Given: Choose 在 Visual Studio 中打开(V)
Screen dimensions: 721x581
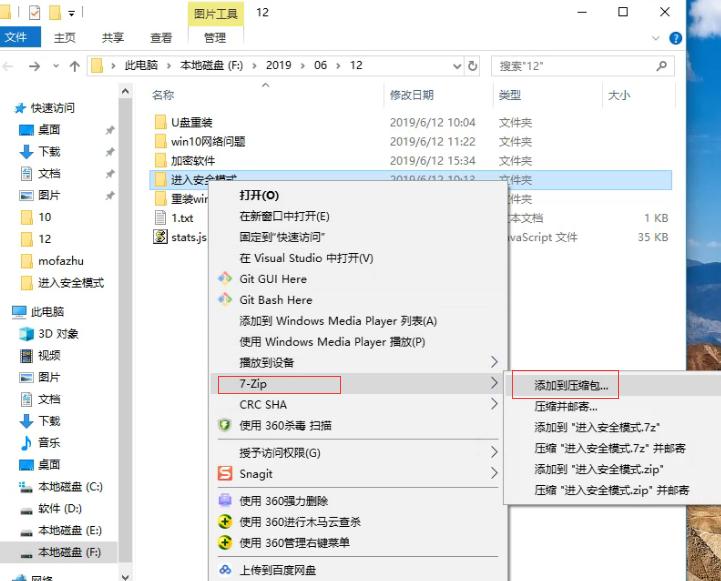Looking at the screenshot, I should 306,258.
